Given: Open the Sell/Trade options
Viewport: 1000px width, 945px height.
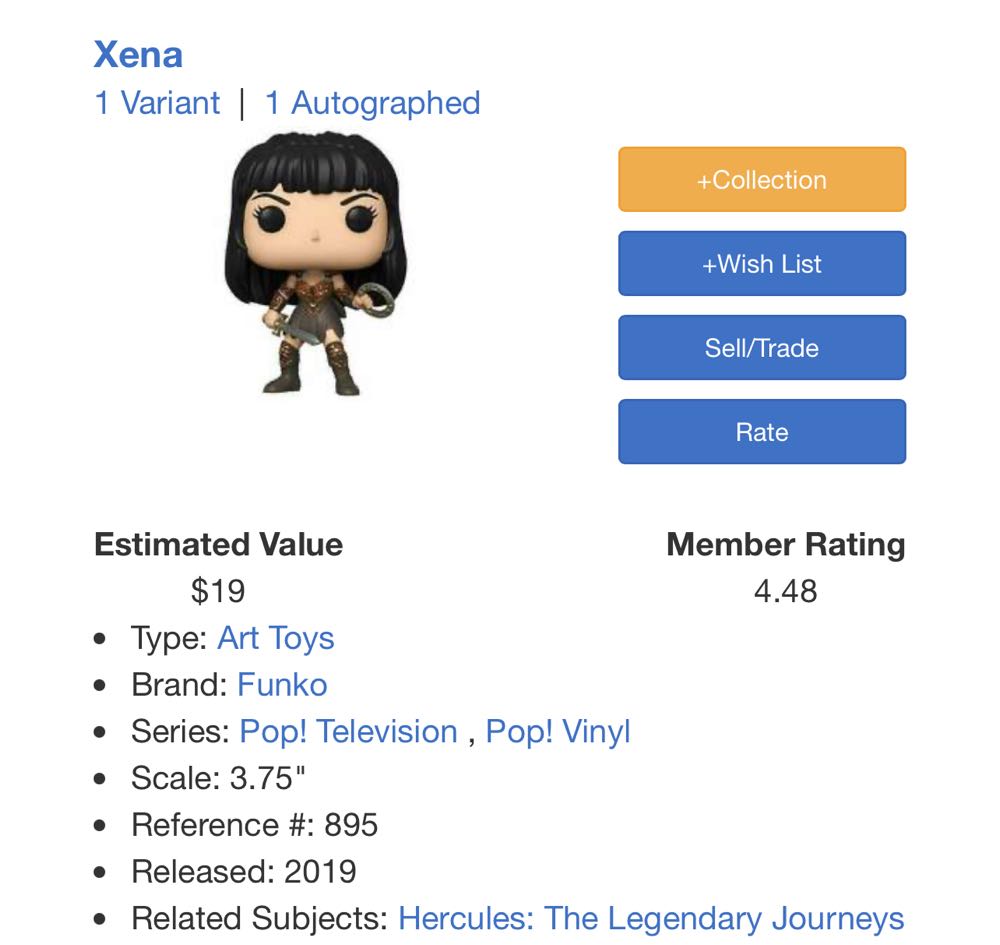Looking at the screenshot, I should (762, 347).
